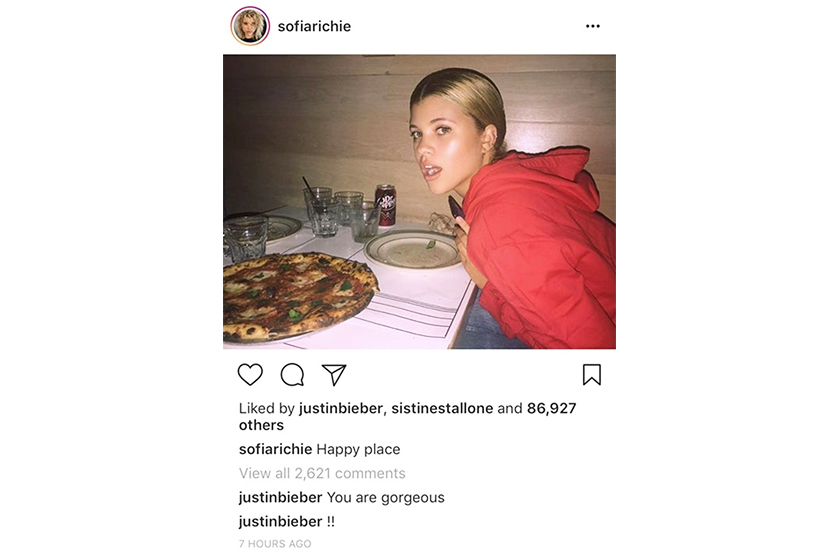Save post with the bookmark icon
This screenshot has width=840, height=560.
[591, 375]
